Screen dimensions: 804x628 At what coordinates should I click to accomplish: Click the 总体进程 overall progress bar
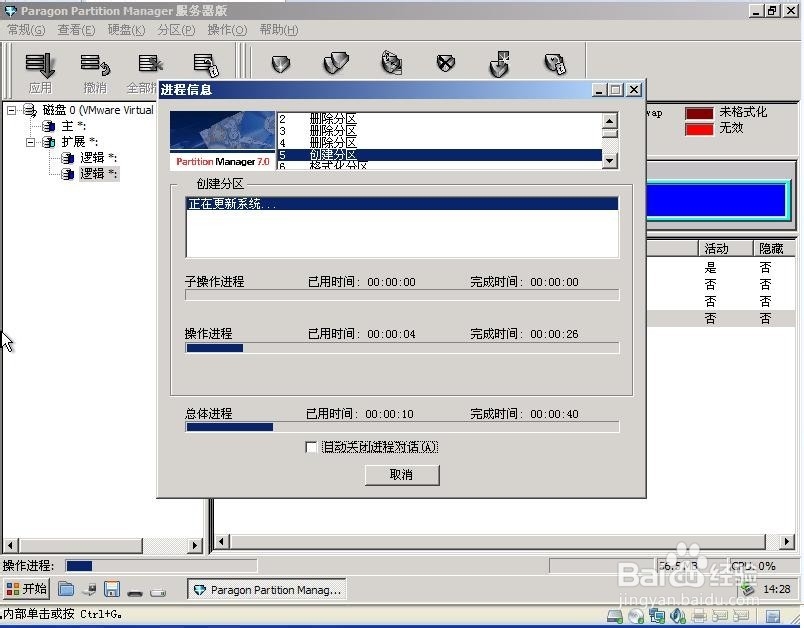point(402,427)
